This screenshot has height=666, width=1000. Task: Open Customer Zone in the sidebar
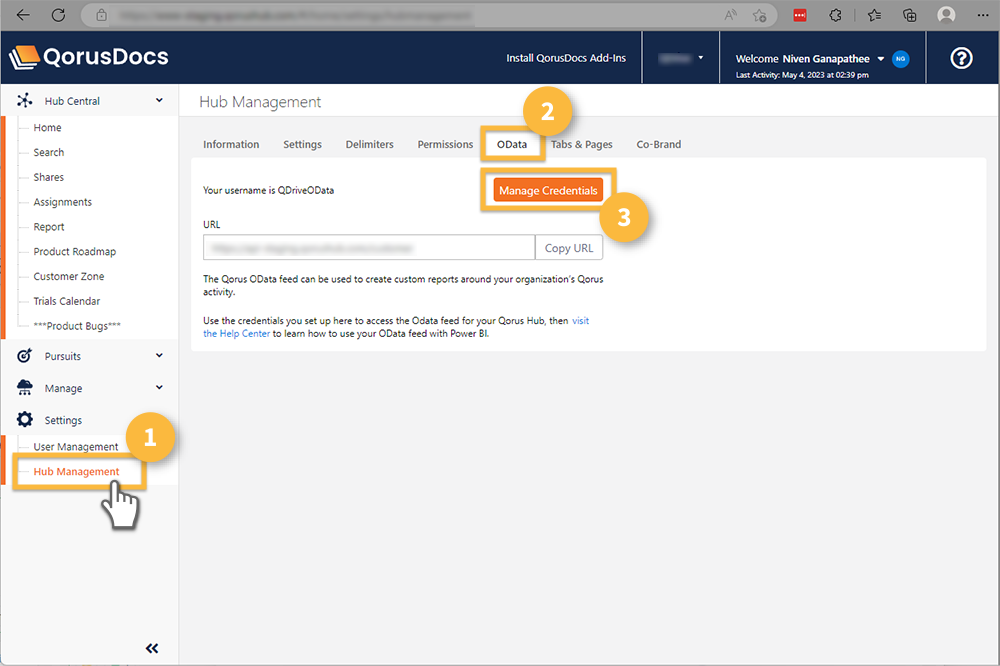click(68, 276)
